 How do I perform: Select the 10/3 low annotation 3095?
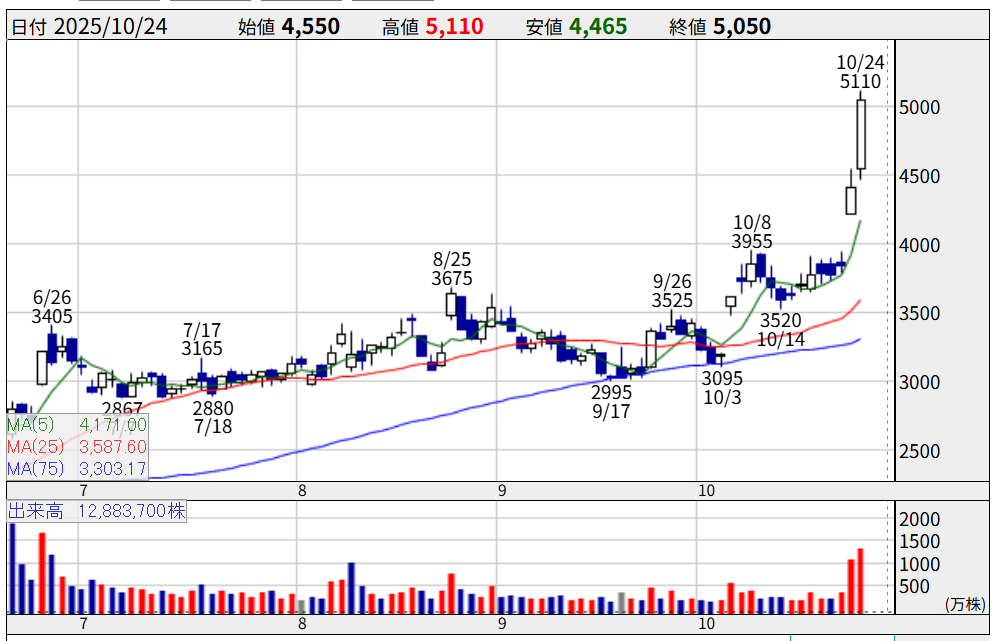tap(722, 378)
